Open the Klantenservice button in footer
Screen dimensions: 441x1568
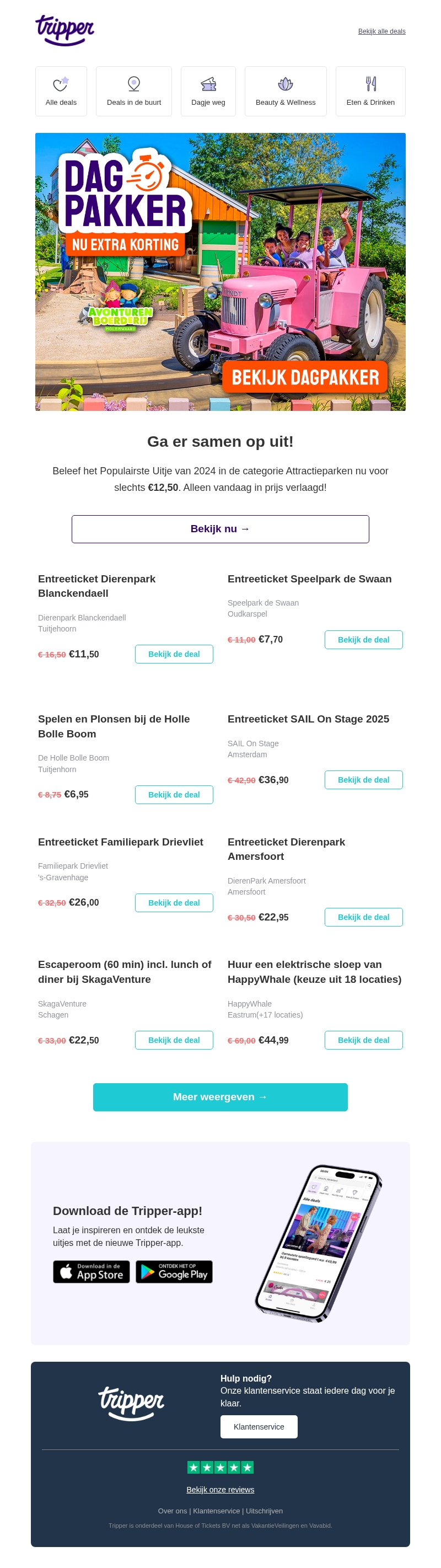(x=259, y=1427)
